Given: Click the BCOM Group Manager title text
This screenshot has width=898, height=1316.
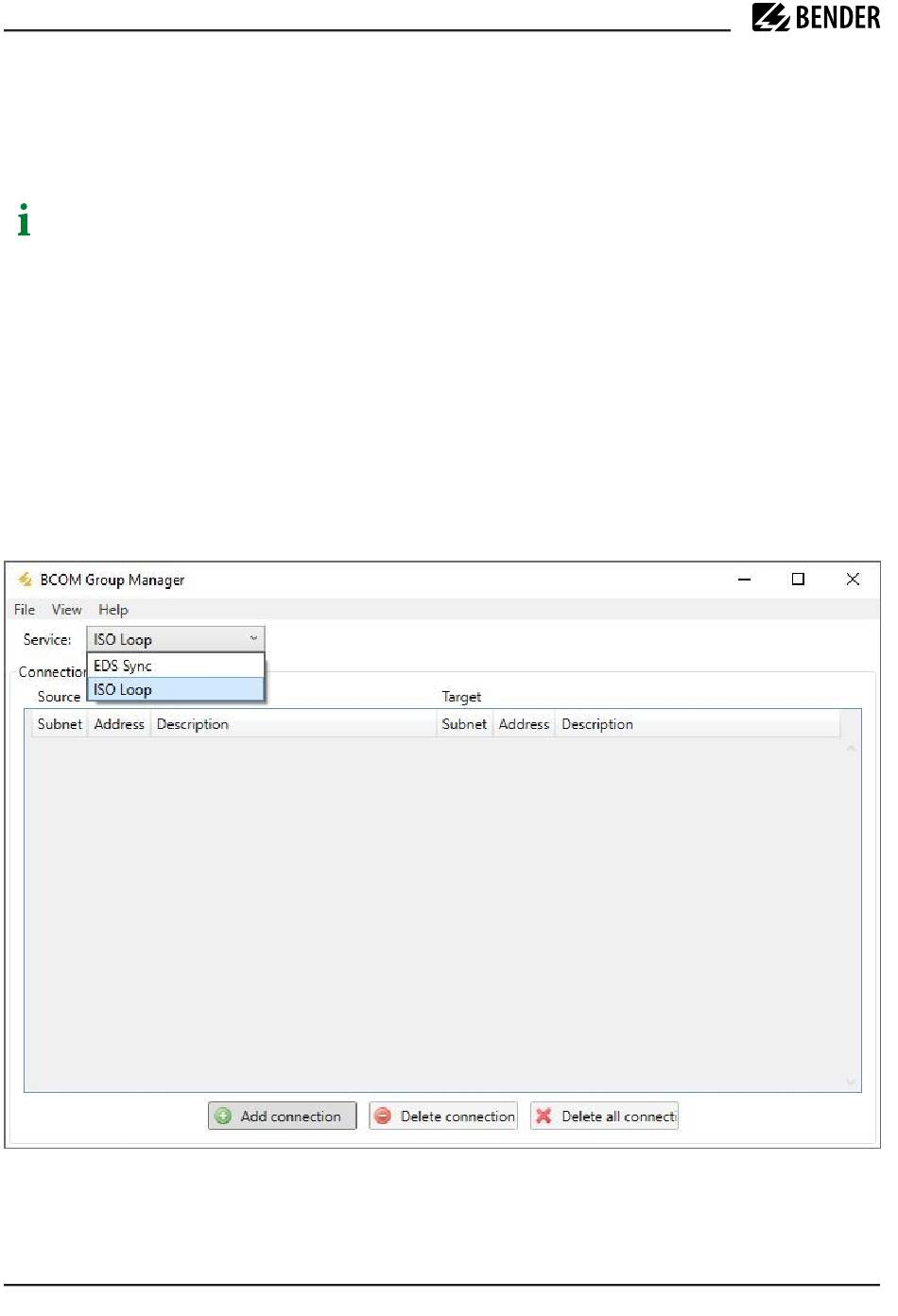Looking at the screenshot, I should pos(112,580).
